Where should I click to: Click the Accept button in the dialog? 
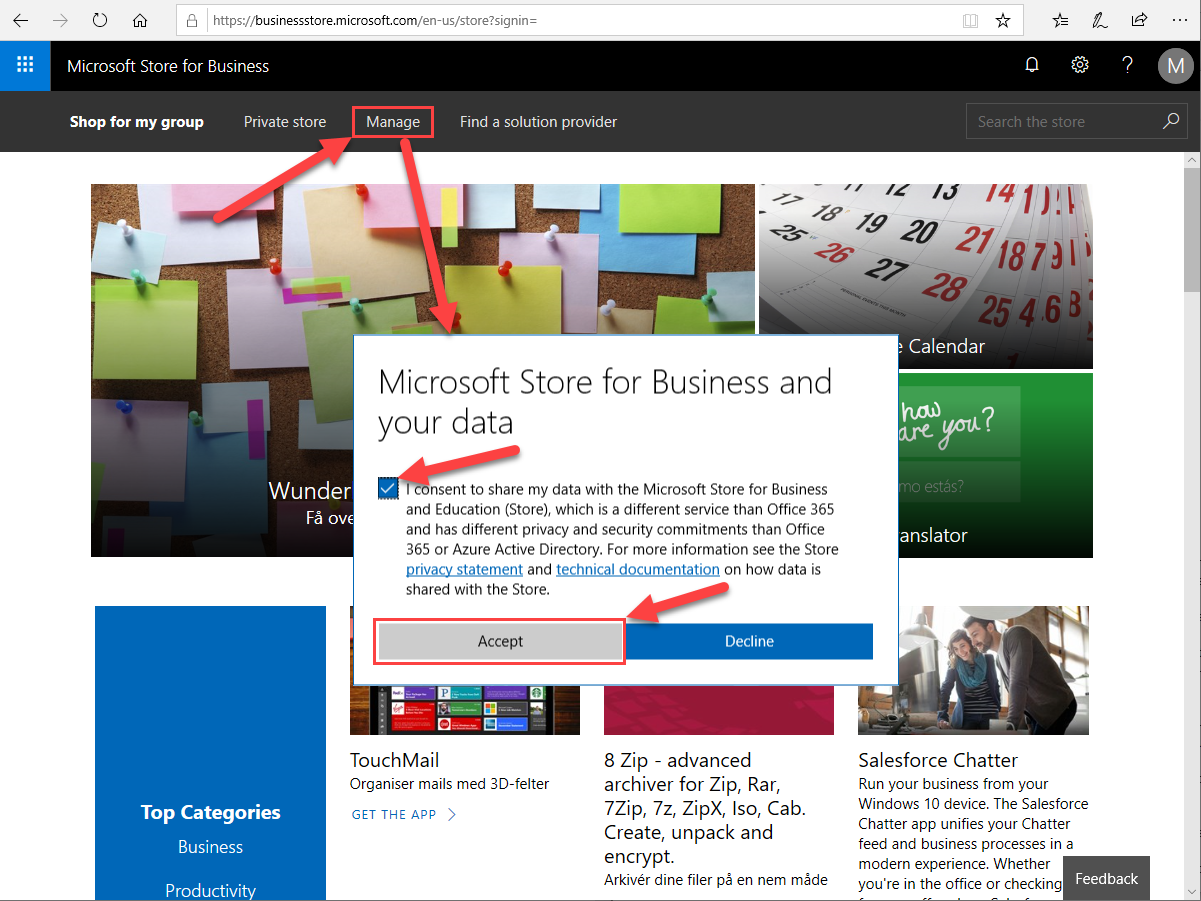click(499, 641)
